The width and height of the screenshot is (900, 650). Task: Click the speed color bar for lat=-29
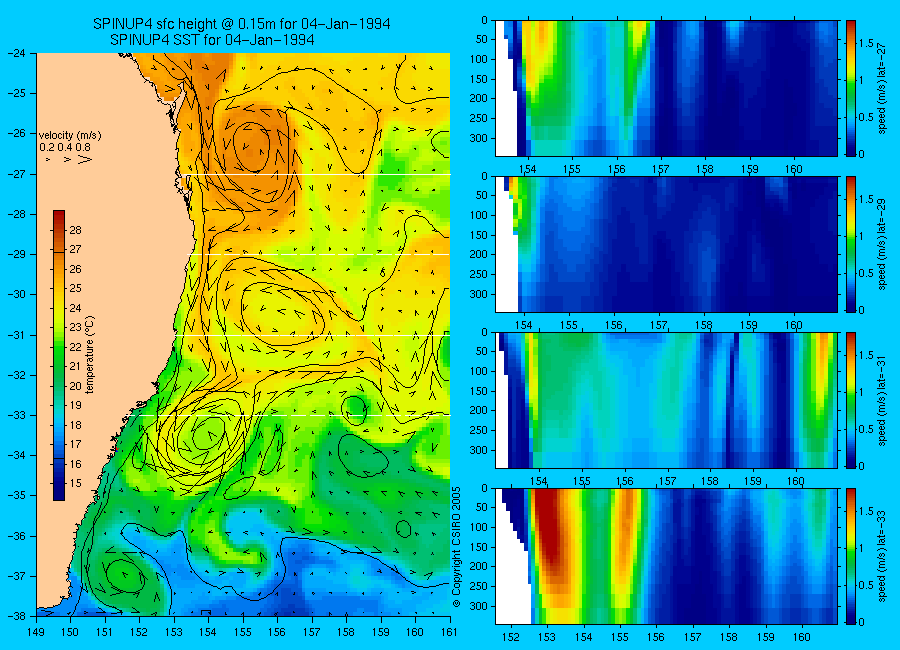point(850,244)
